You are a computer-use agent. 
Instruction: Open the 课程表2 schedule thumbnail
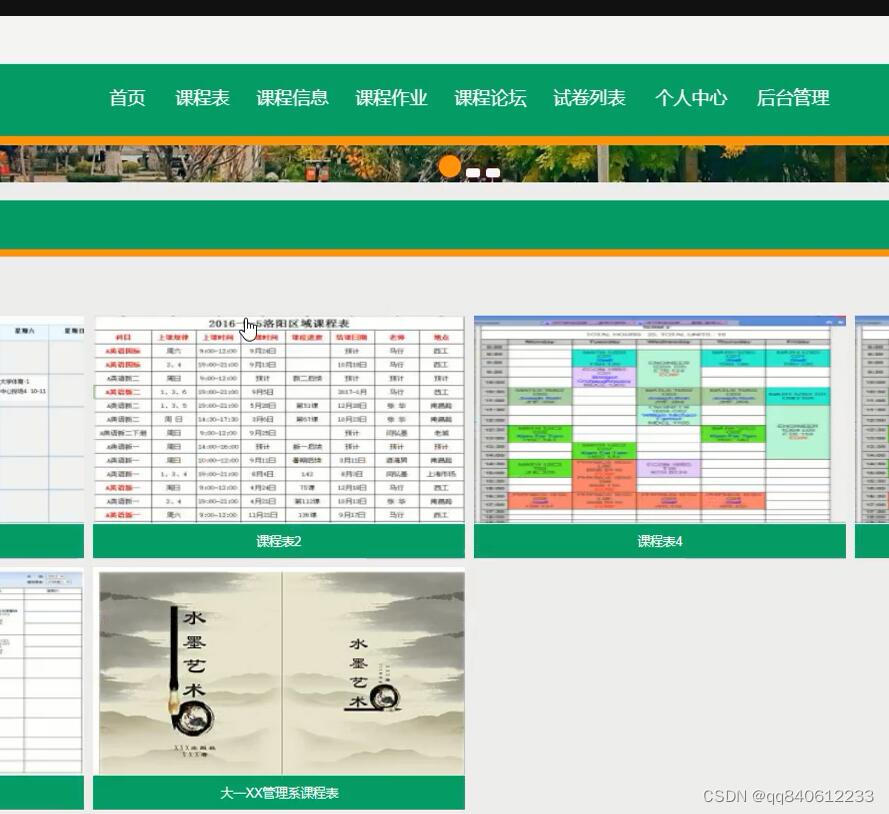[x=278, y=420]
